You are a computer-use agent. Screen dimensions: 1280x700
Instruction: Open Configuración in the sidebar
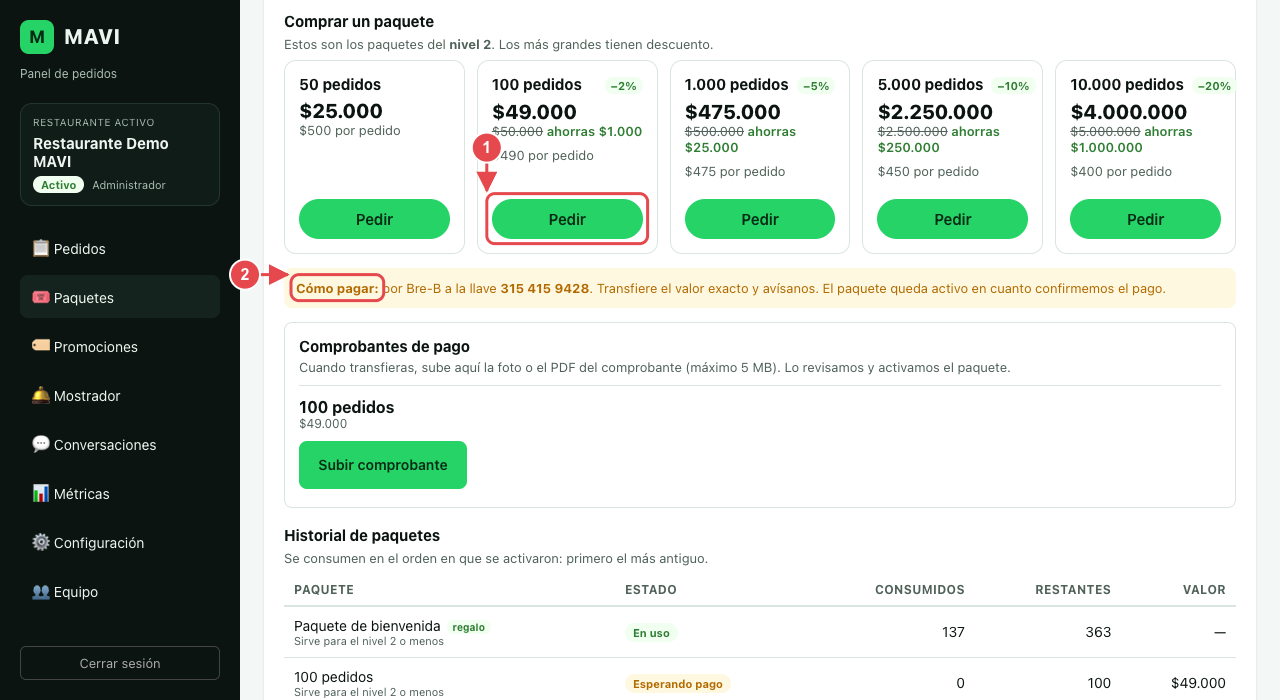[x=120, y=542]
